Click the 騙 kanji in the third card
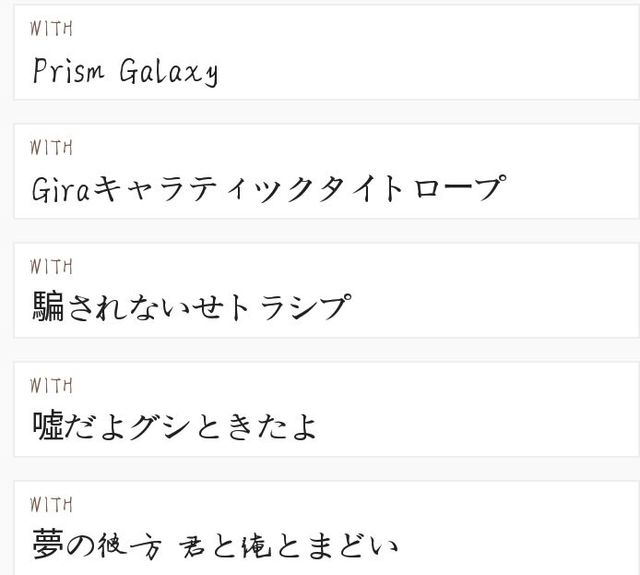The image size is (640, 575). (48, 306)
